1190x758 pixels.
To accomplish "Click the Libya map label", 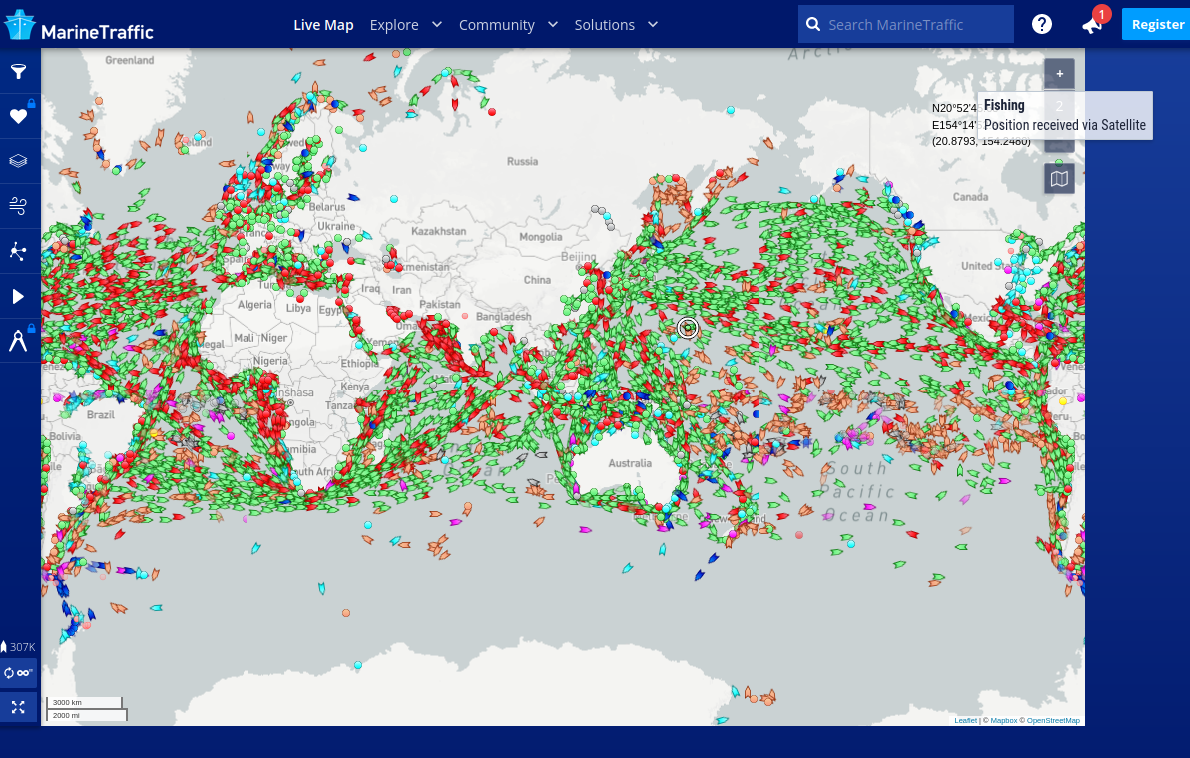I will point(298,308).
